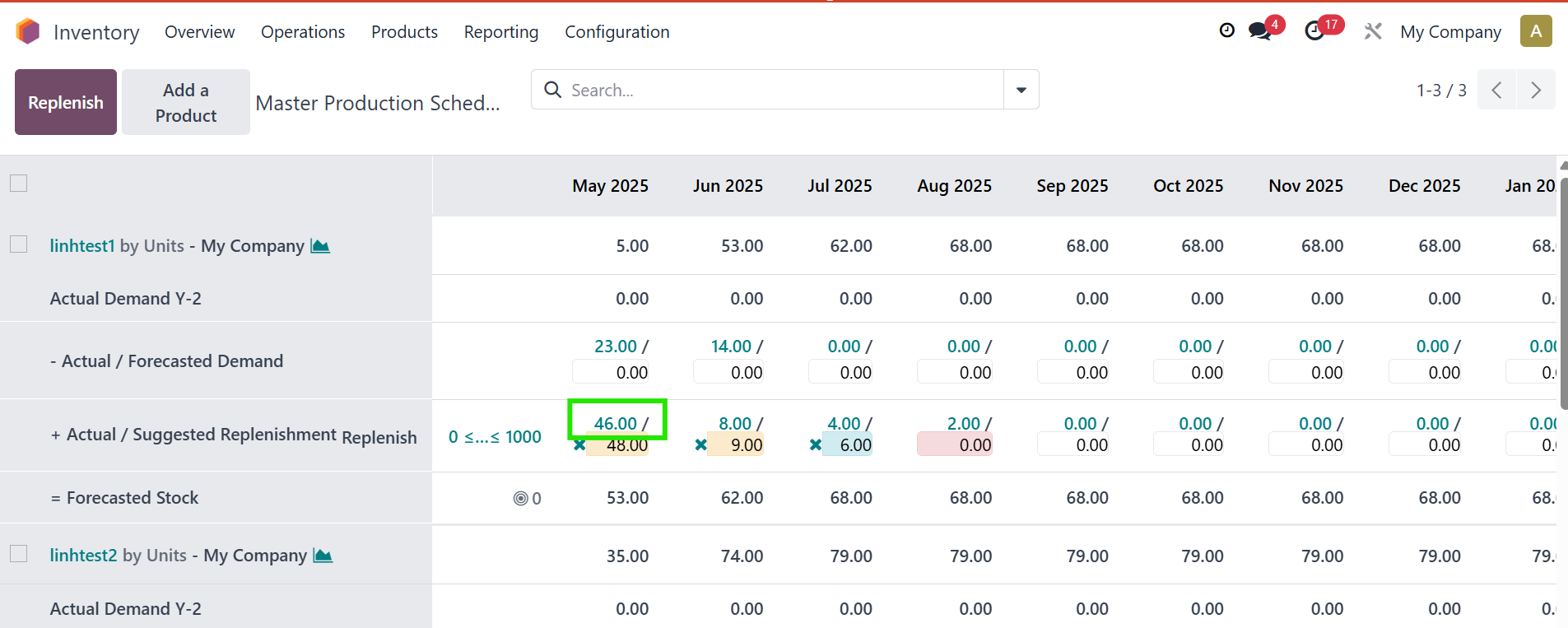
Task: Reset May 2025 replenish quantity with X icon
Action: click(x=579, y=445)
